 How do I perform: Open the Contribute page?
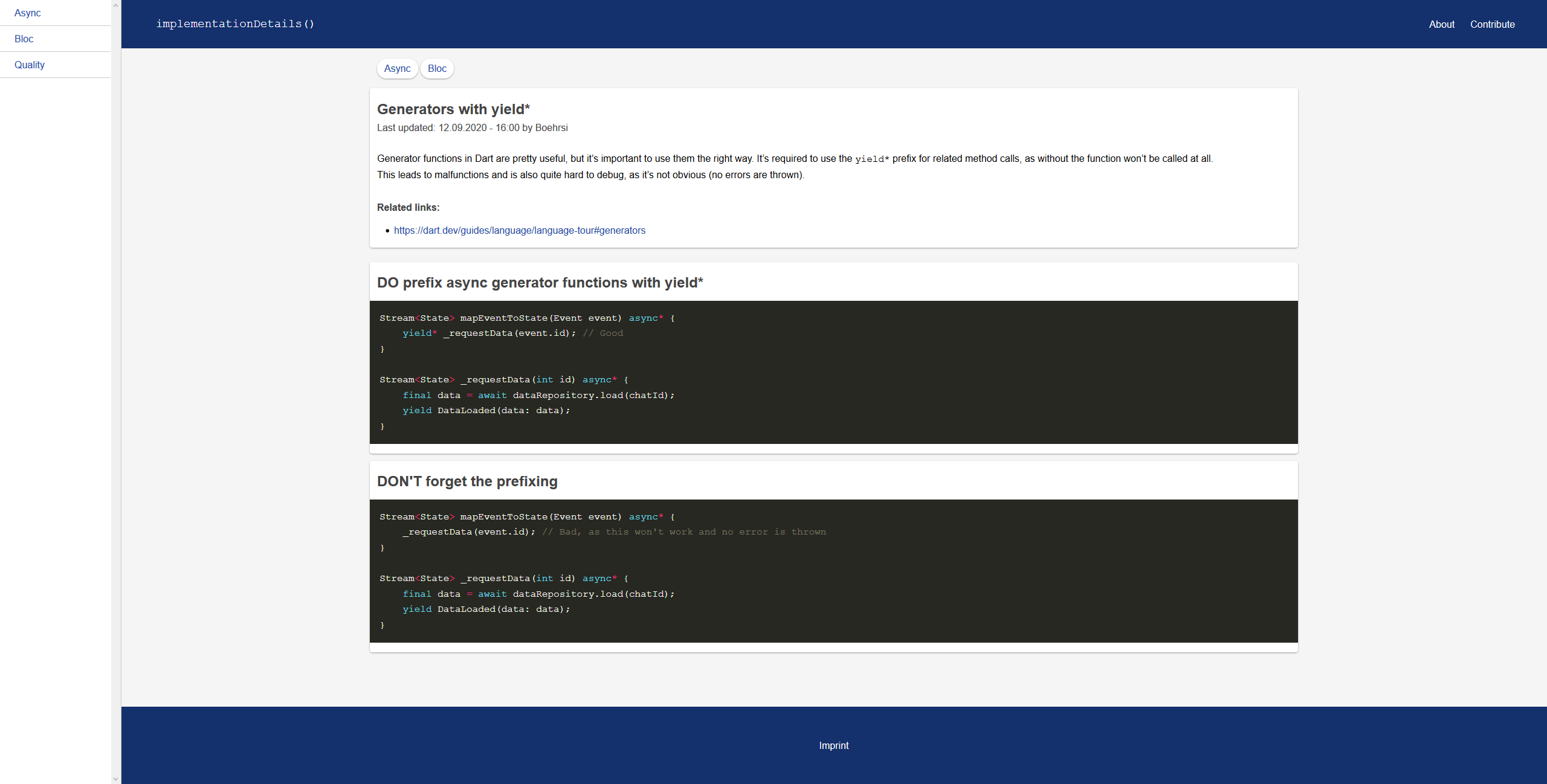(1492, 24)
